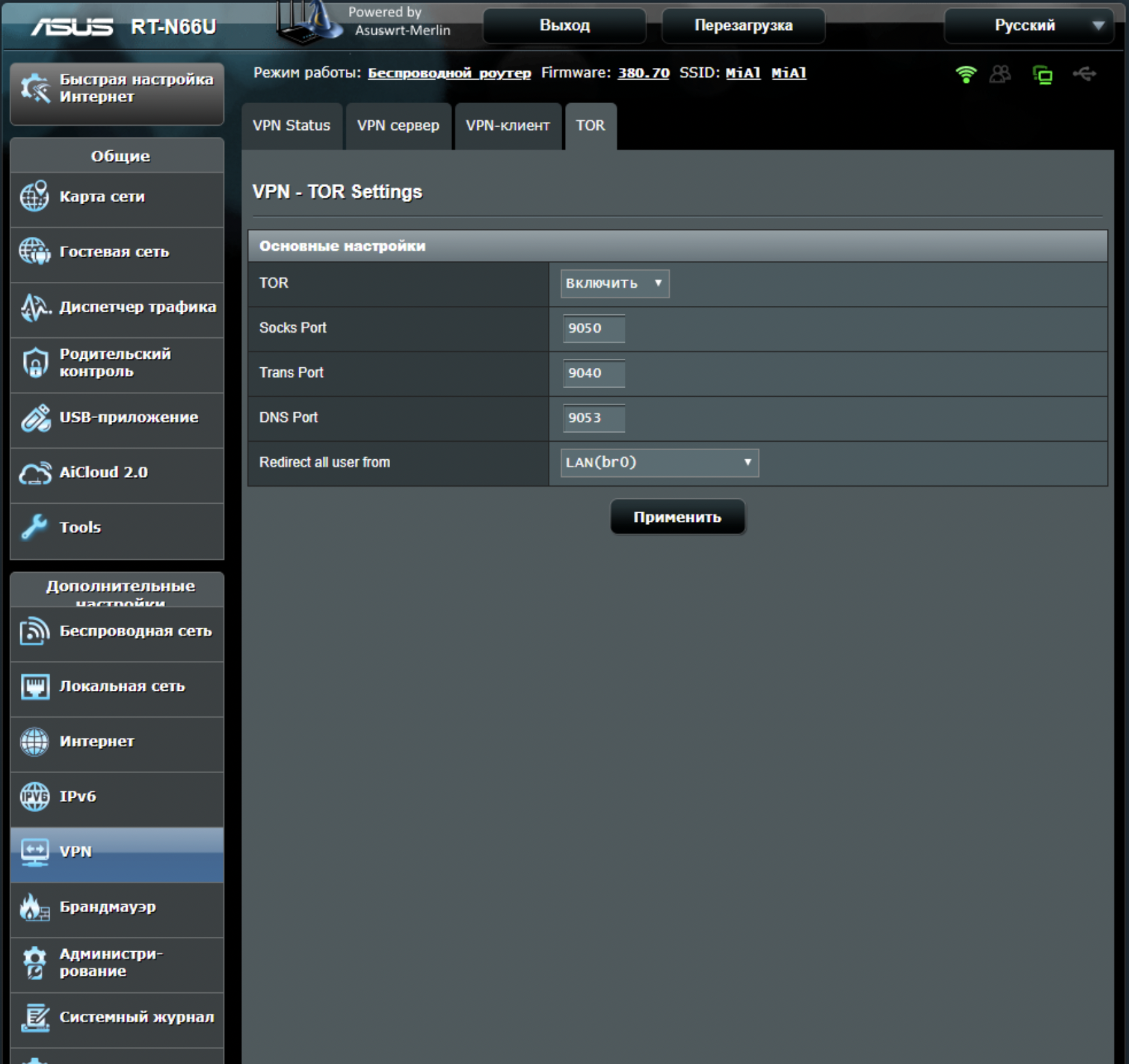The height and width of the screenshot is (1064, 1129).
Task: Click the first MiAl SSID link
Action: (x=744, y=73)
